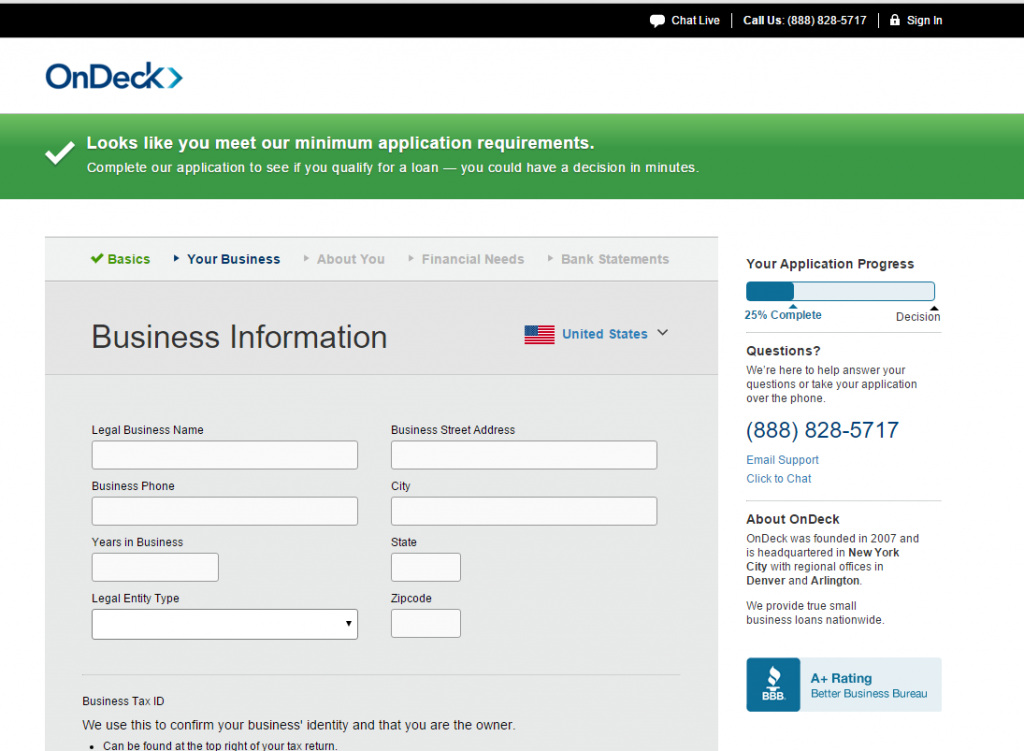Click the United States flag icon
Viewport: 1024px width, 751px height.
539,334
